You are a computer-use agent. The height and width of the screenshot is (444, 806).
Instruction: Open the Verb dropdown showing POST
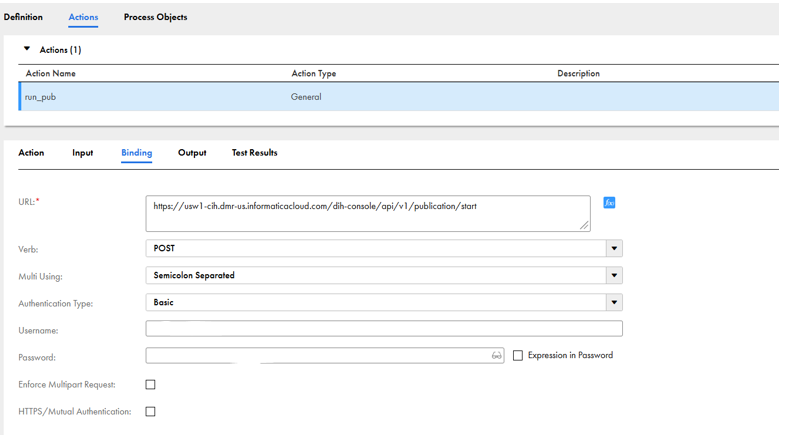pyautogui.click(x=384, y=248)
